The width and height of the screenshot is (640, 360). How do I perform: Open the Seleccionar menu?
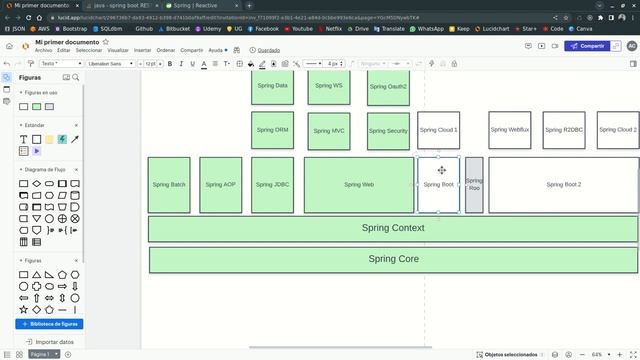click(x=89, y=50)
